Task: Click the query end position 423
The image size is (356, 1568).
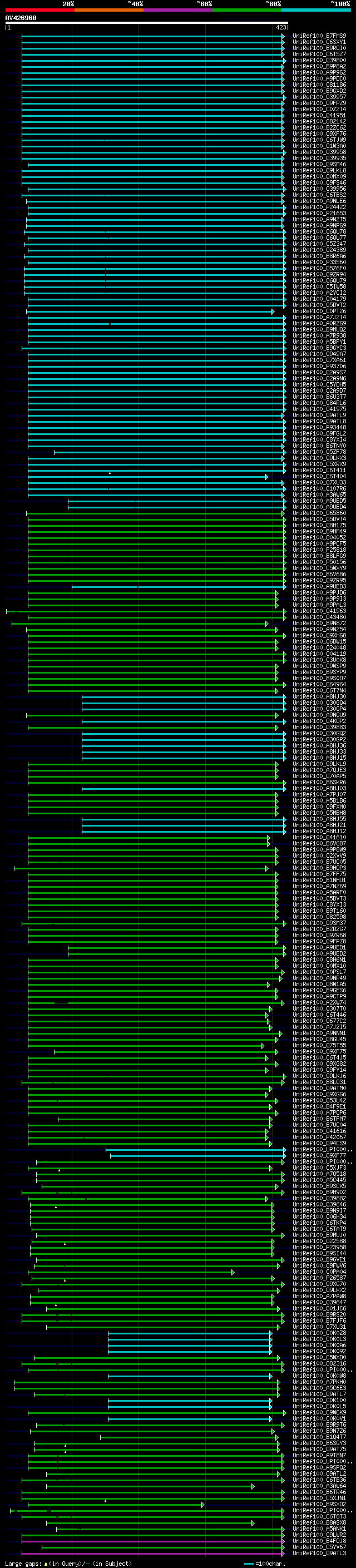Action: [280, 27]
